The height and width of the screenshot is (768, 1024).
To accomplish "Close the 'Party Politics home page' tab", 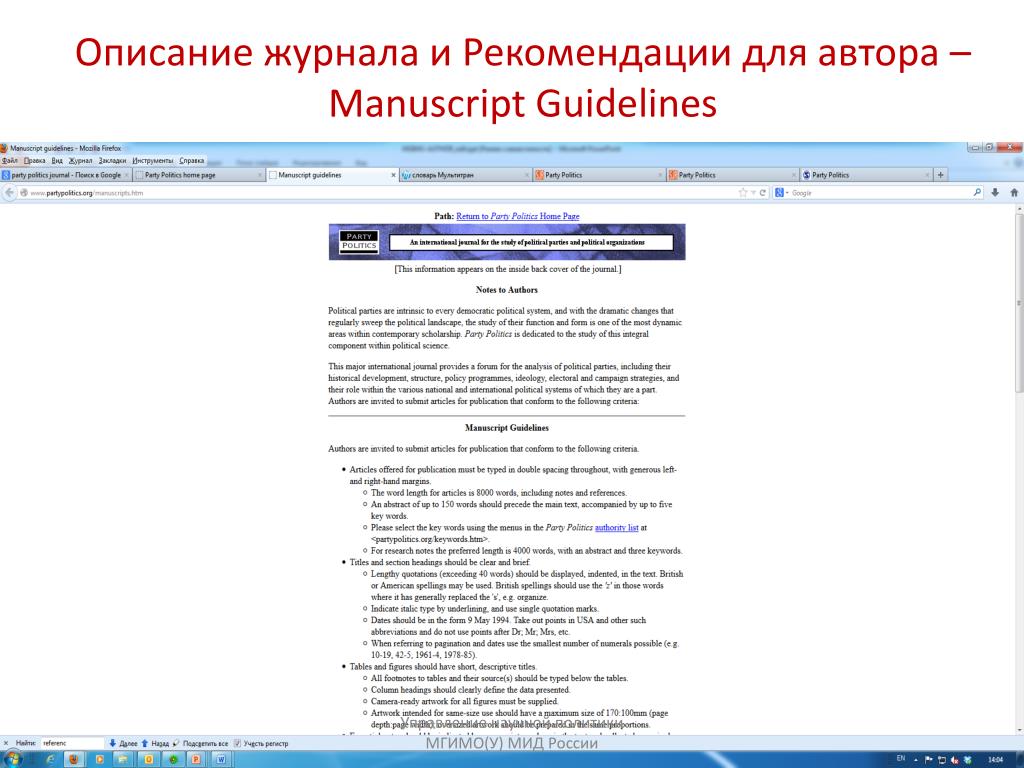I will [x=260, y=175].
